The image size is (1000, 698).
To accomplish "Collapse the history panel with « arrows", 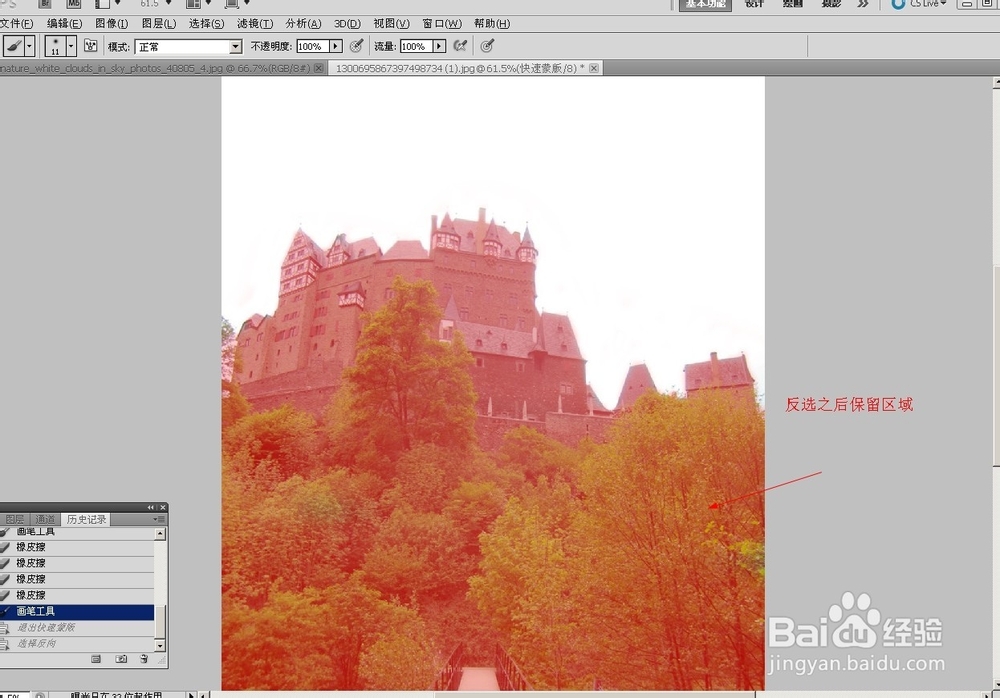I will [151, 507].
